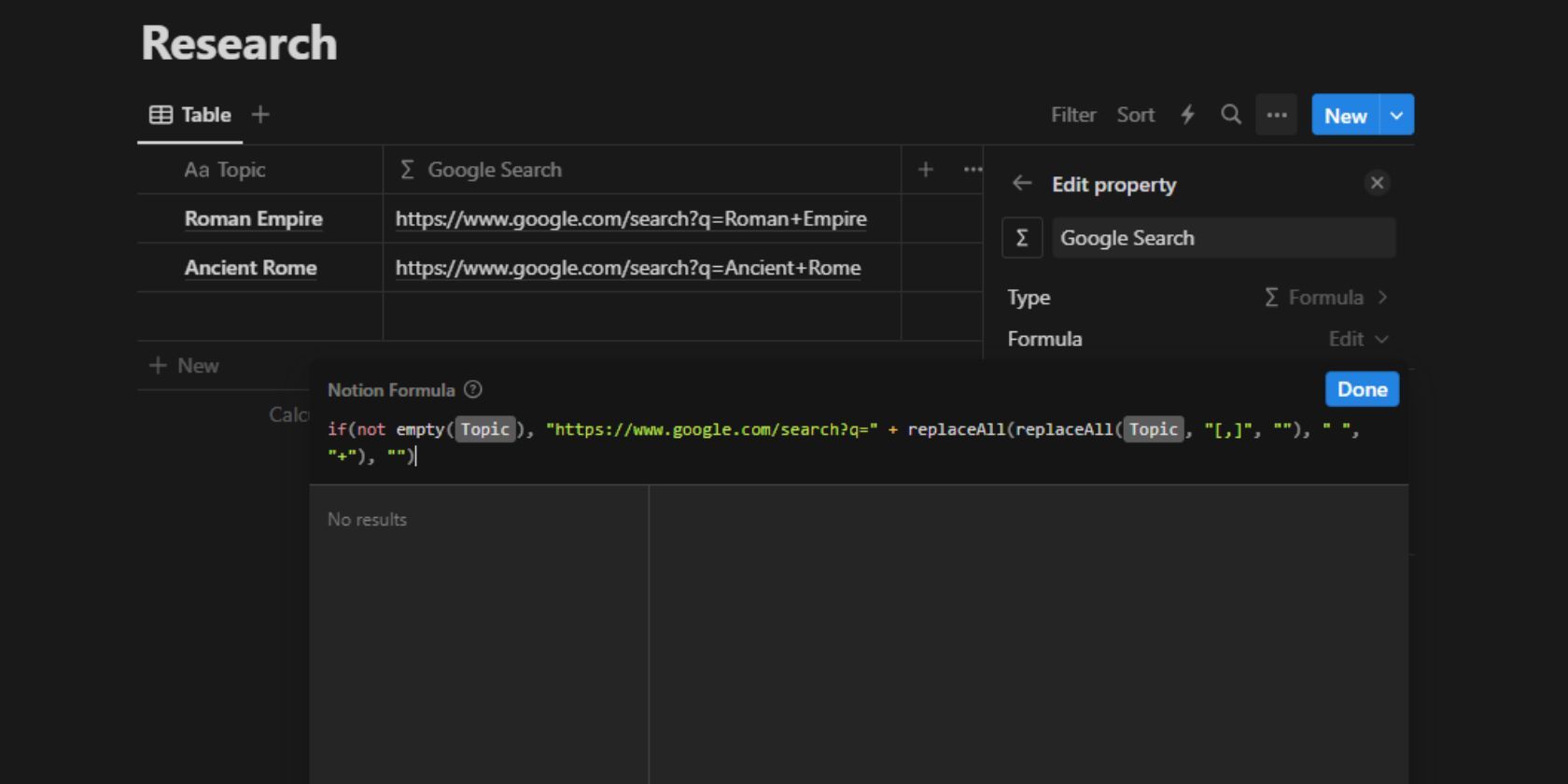
Task: Expand the New button dropdown arrow
Action: [x=1396, y=115]
